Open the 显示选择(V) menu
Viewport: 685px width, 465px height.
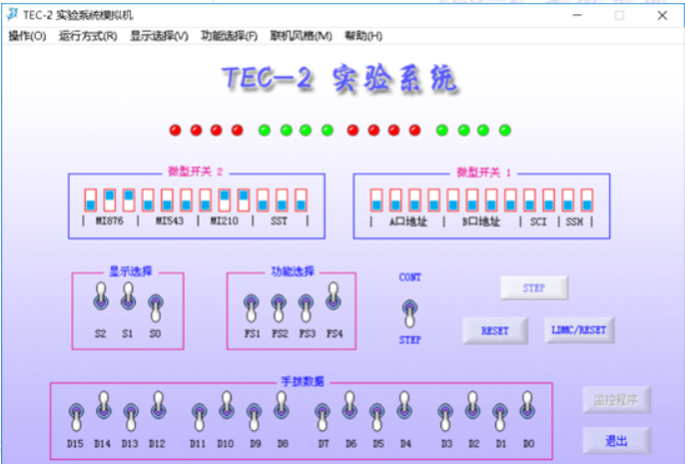tap(159, 36)
